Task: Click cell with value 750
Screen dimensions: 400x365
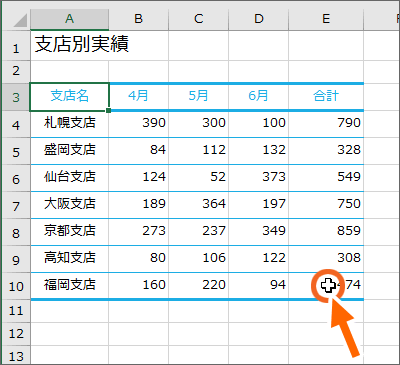Action: (x=326, y=205)
